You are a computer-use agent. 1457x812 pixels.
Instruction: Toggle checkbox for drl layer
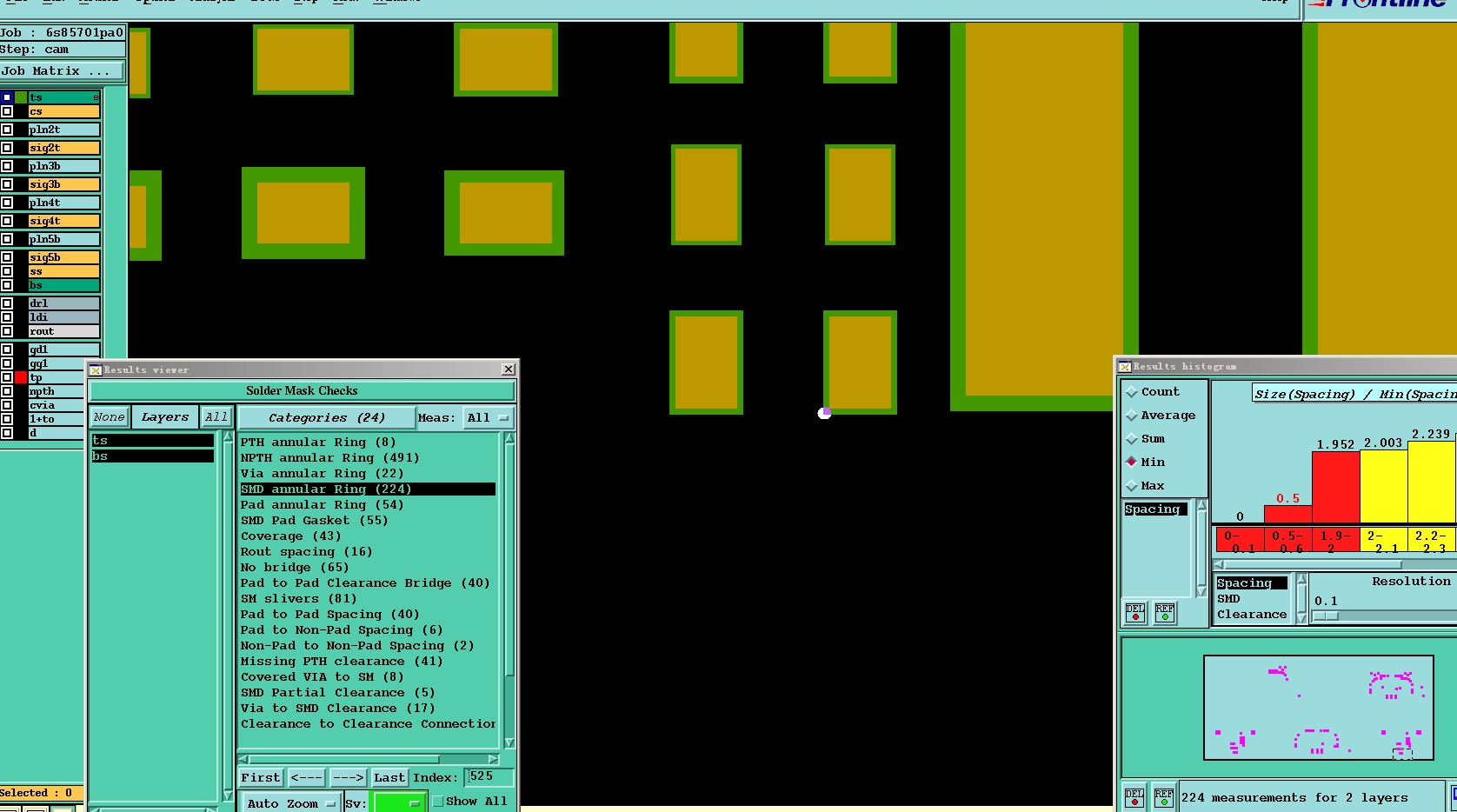click(x=7, y=303)
